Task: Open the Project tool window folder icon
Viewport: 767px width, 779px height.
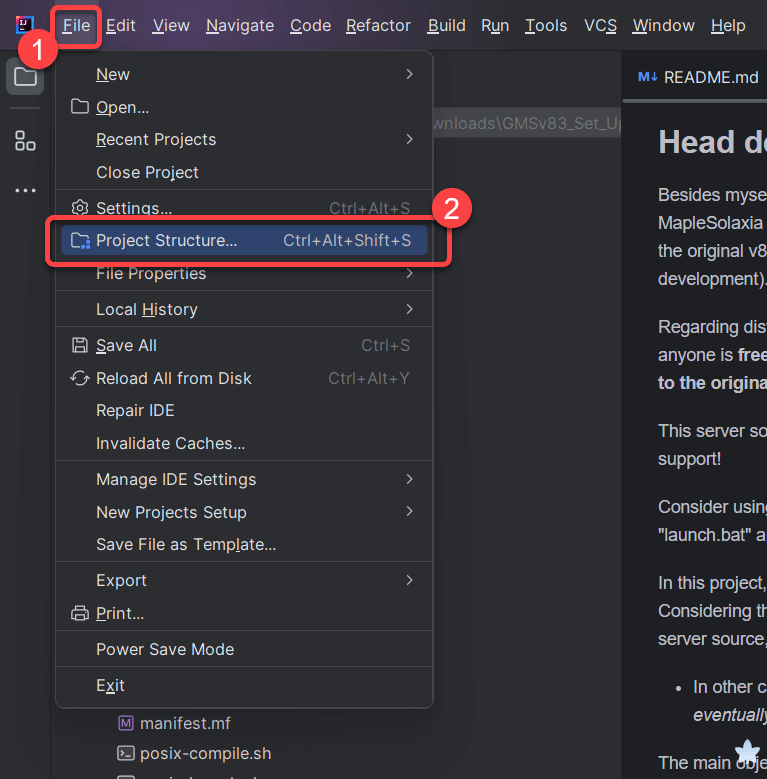Action: click(x=25, y=77)
